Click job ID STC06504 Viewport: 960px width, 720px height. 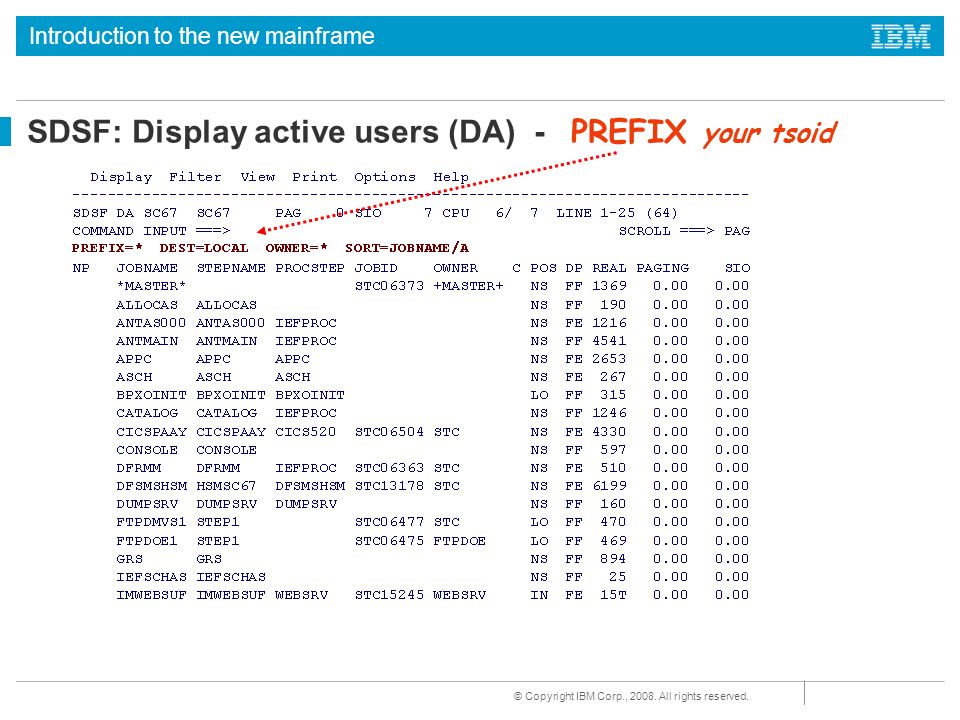point(389,432)
